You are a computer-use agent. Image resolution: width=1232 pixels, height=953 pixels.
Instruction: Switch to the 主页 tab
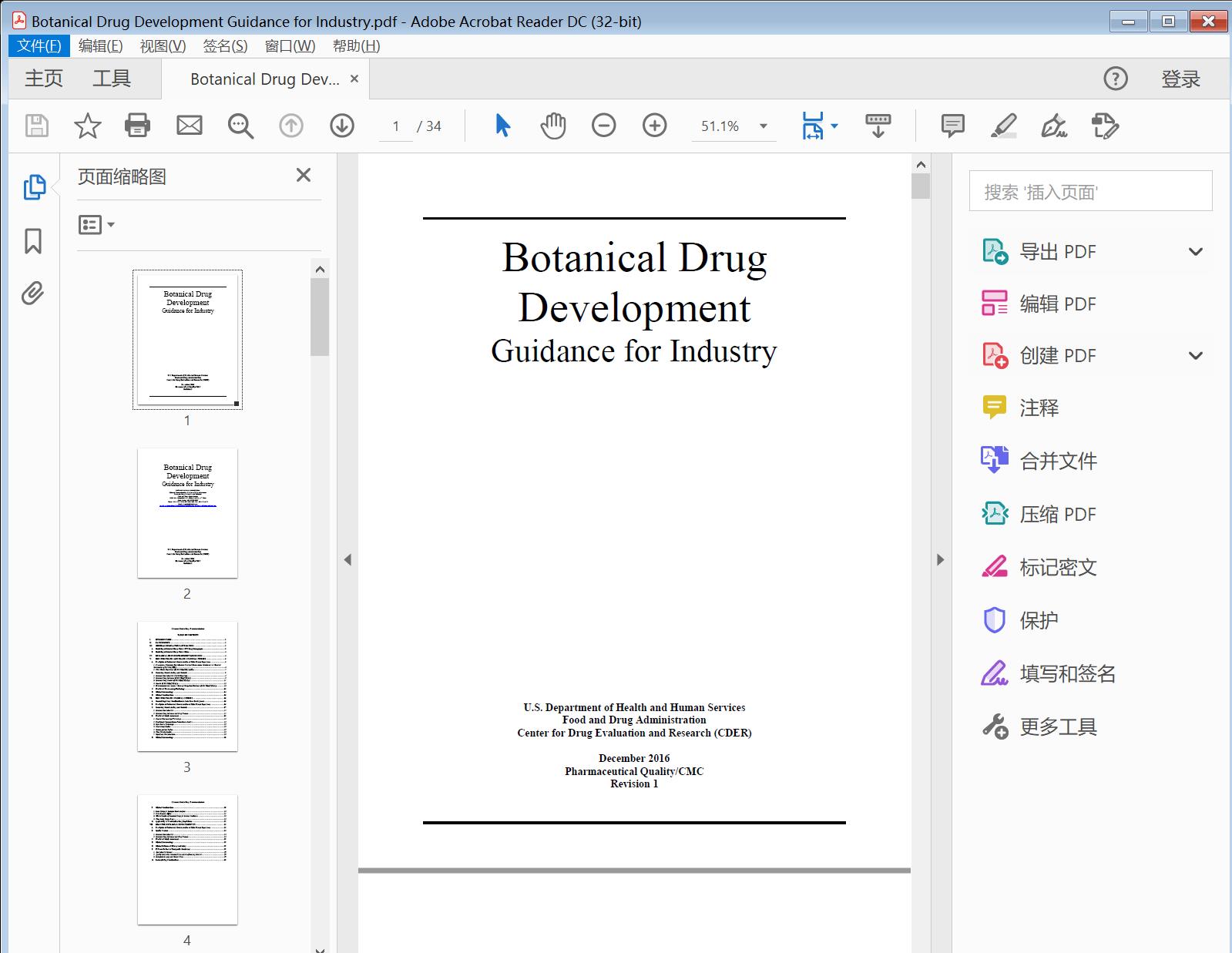click(x=44, y=79)
